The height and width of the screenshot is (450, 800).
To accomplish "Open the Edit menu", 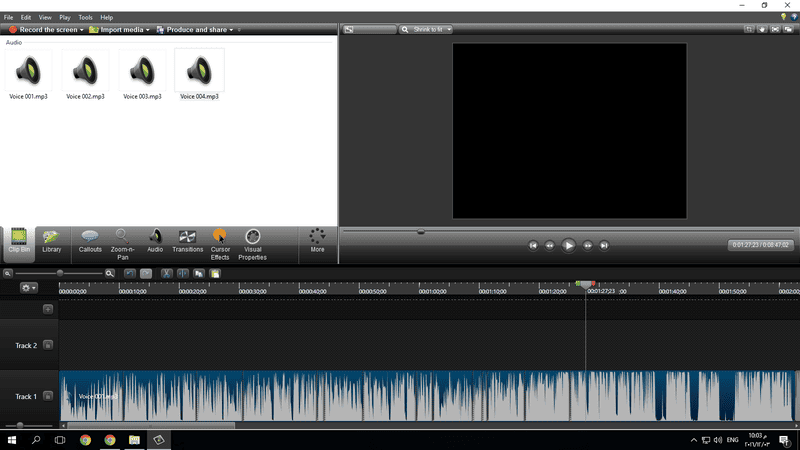I will (x=26, y=17).
